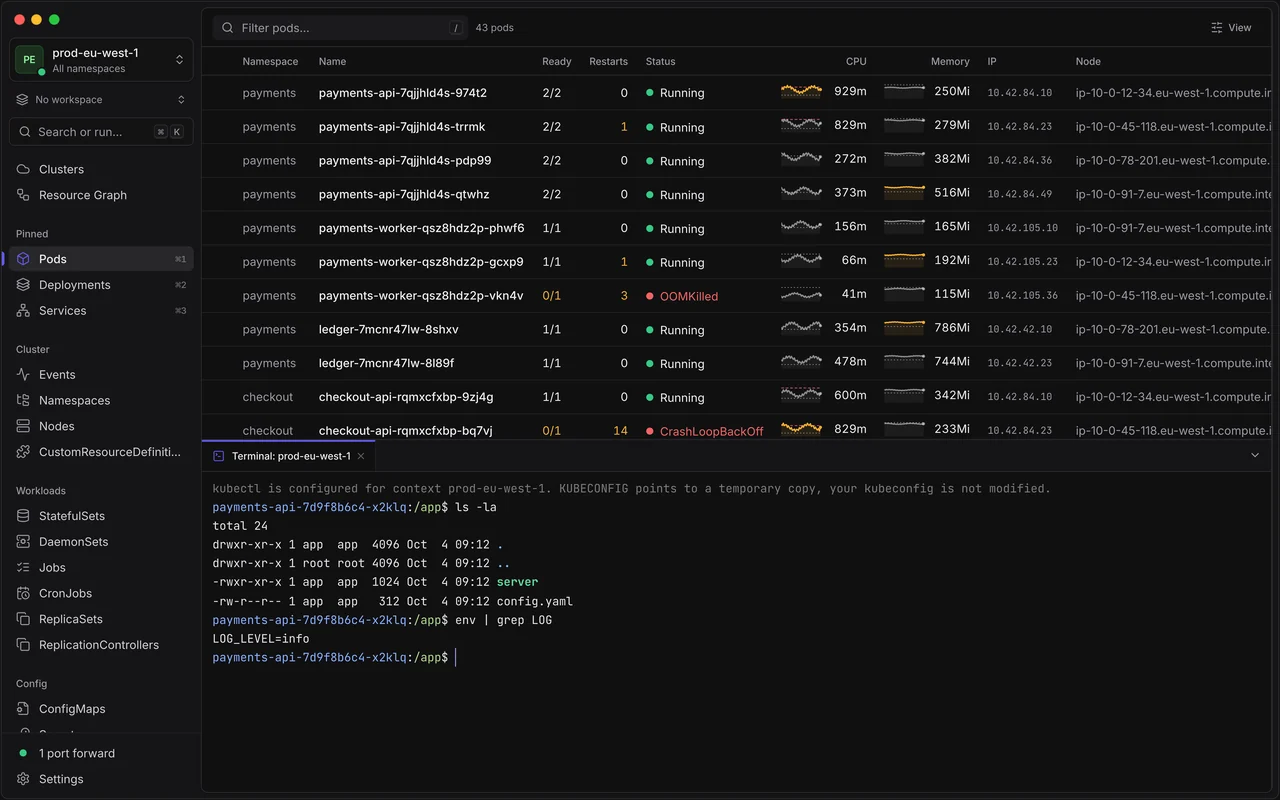Open the Resource Graph icon

point(23,195)
